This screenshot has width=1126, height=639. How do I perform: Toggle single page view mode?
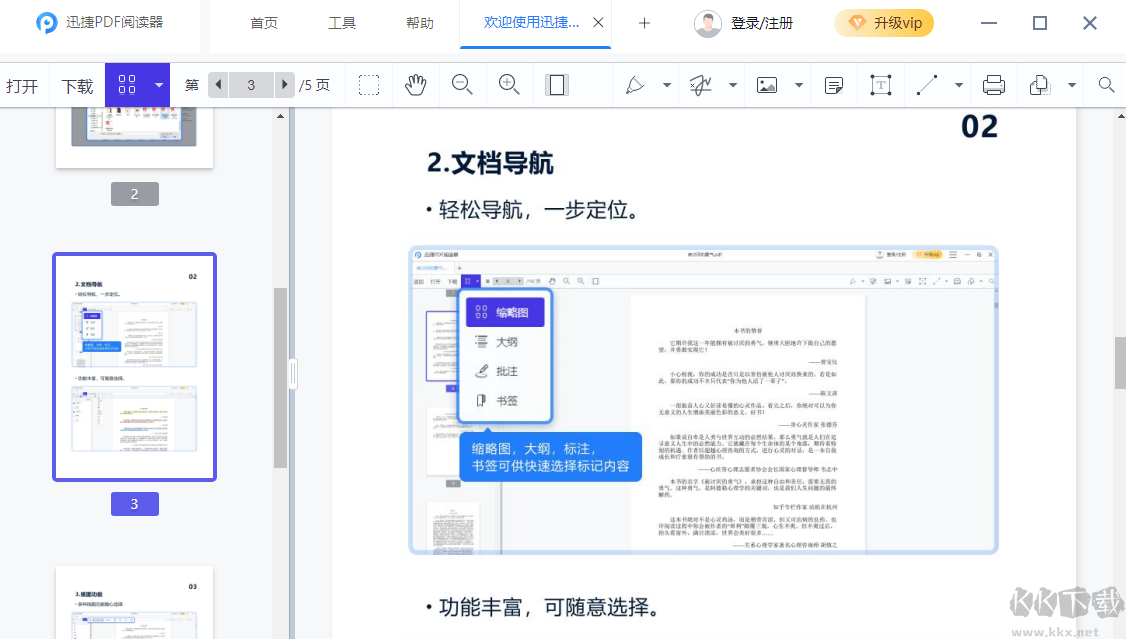tap(557, 85)
